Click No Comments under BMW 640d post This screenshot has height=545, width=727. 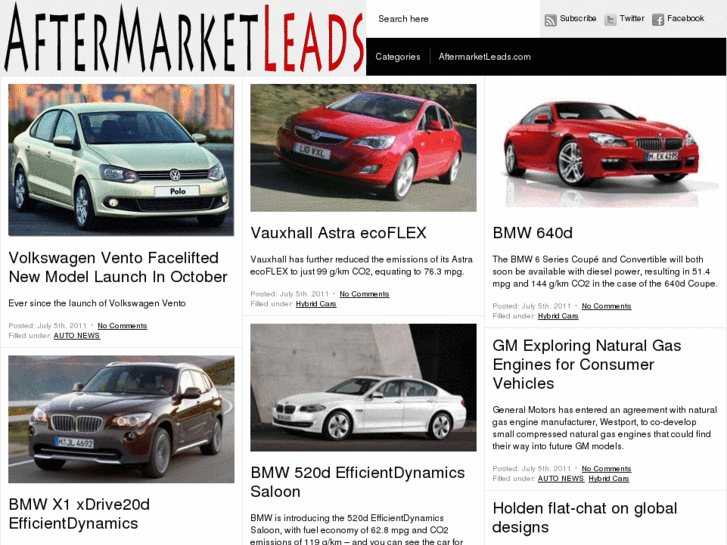tap(606, 306)
